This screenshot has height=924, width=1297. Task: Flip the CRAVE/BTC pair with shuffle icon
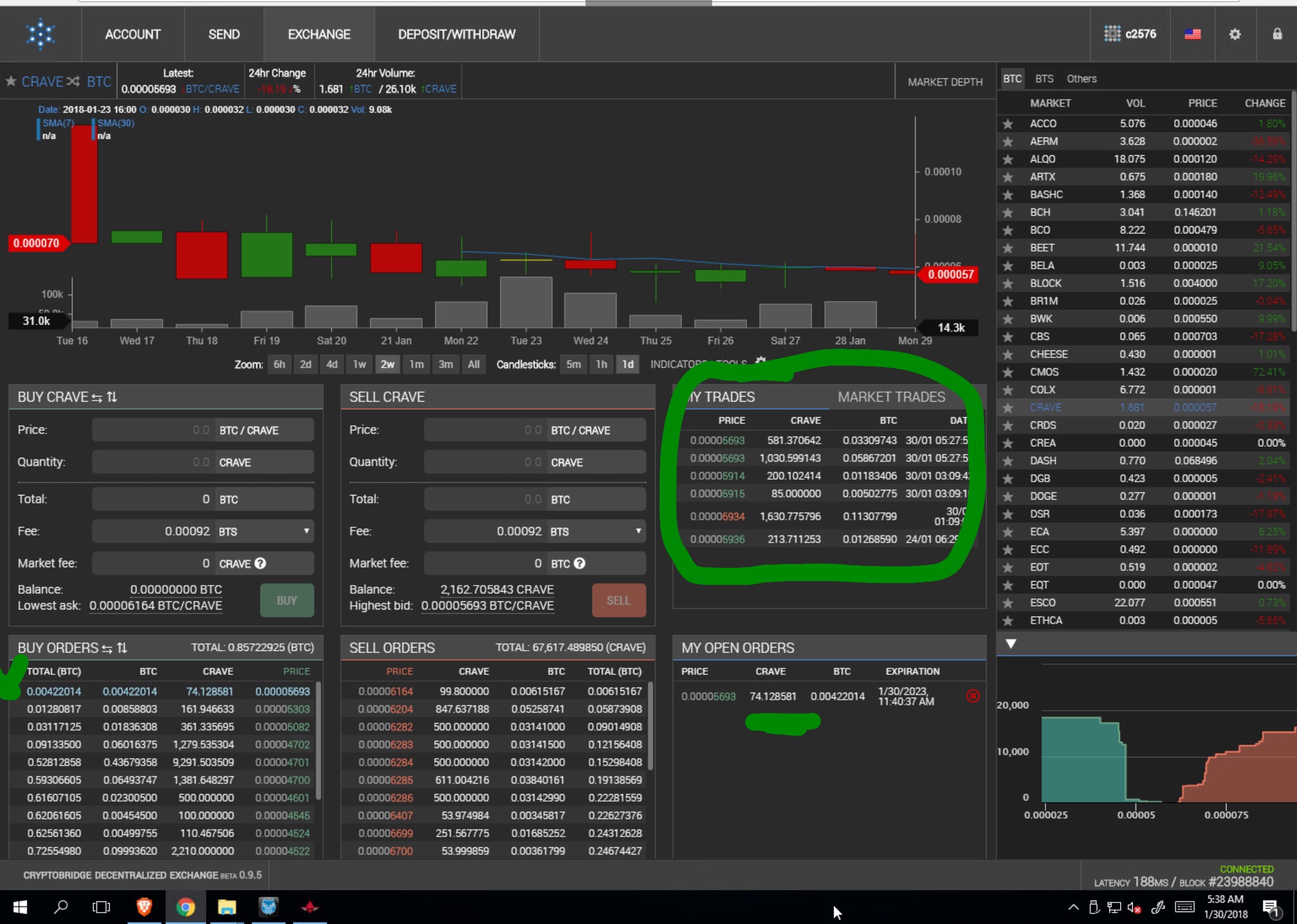tap(73, 81)
